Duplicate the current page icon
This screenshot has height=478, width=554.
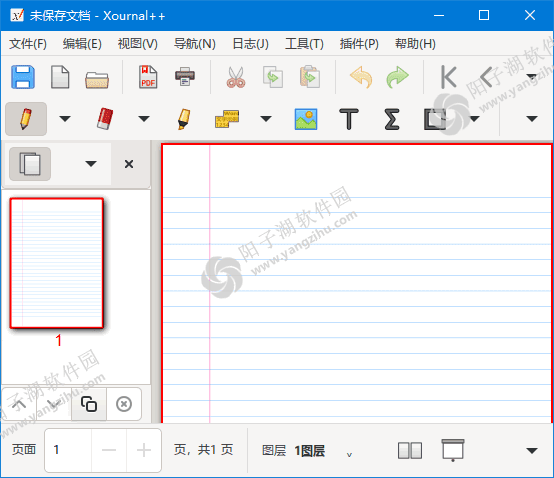pos(89,404)
